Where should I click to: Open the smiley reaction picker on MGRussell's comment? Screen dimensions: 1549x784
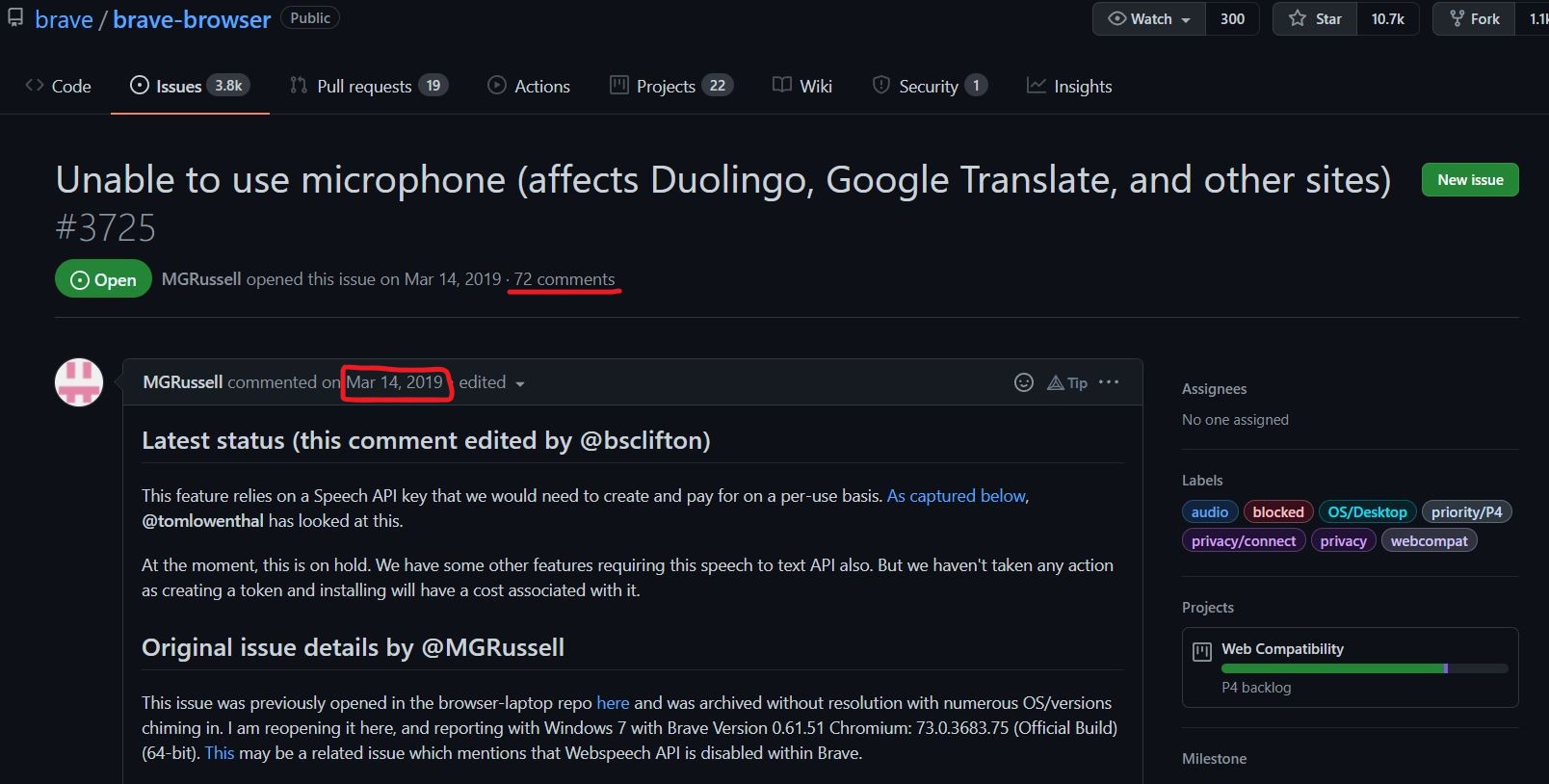tap(1023, 382)
